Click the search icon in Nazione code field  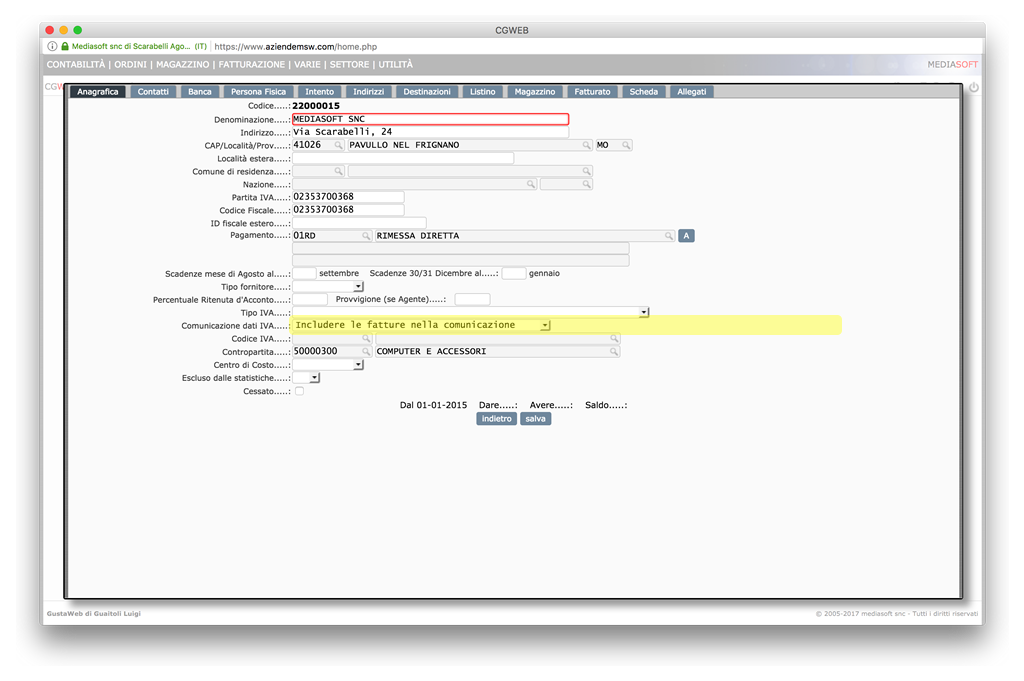coord(586,184)
